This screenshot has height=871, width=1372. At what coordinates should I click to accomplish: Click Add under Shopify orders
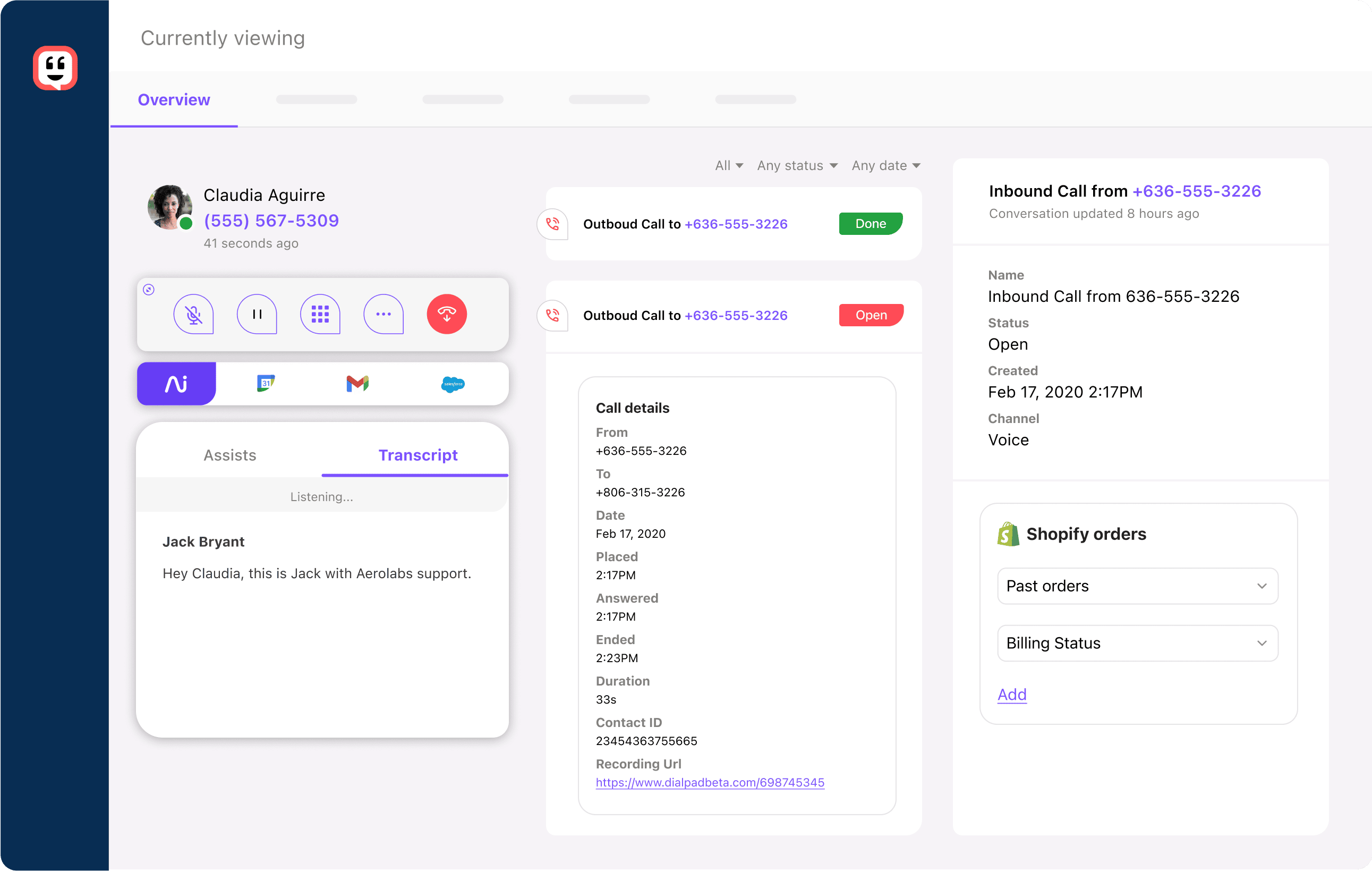[1011, 694]
